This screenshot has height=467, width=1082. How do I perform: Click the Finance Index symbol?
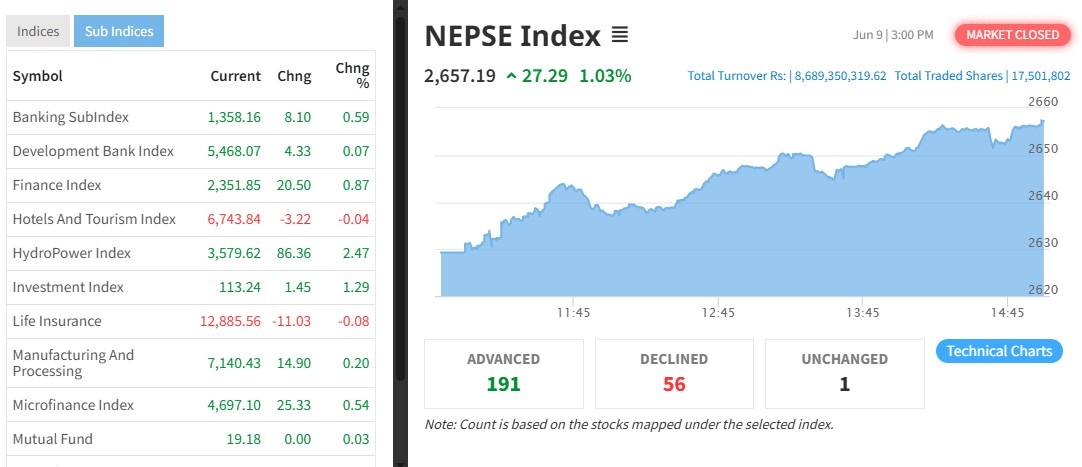[x=57, y=185]
